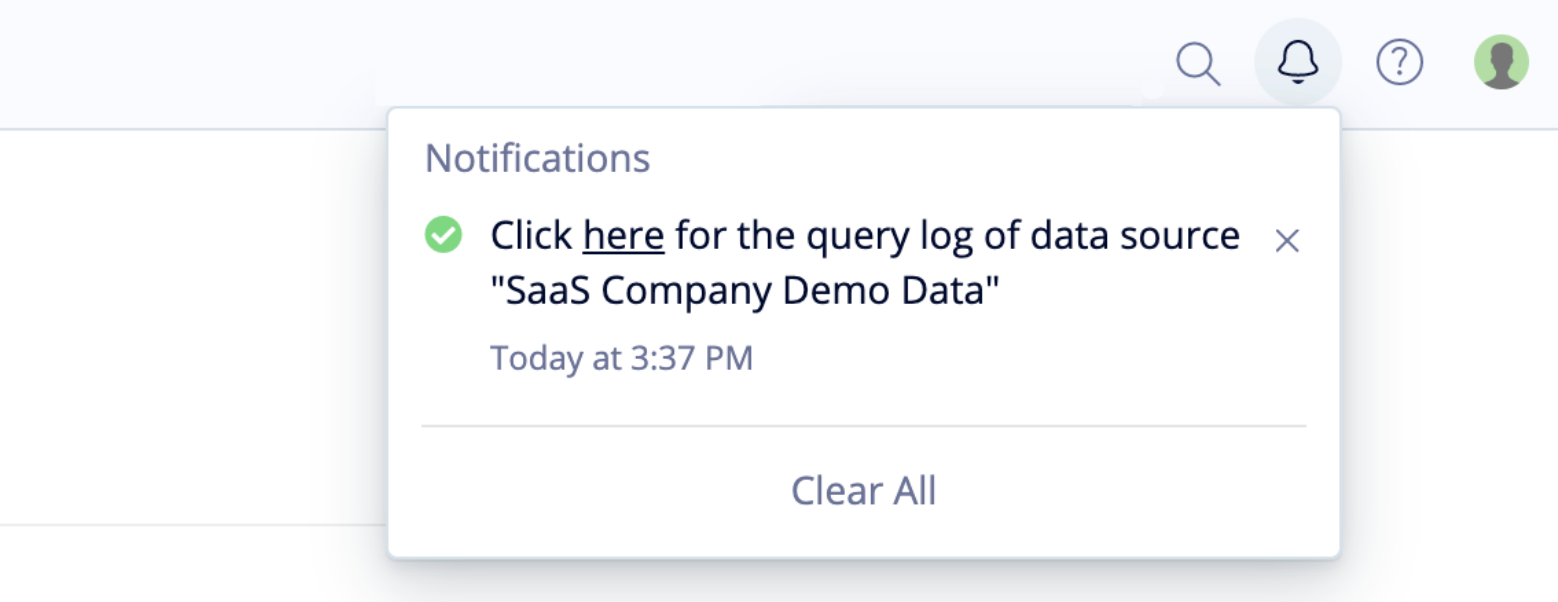Image resolution: width=1558 pixels, height=602 pixels.
Task: Toggle the notifications bell icon
Action: (x=1298, y=62)
